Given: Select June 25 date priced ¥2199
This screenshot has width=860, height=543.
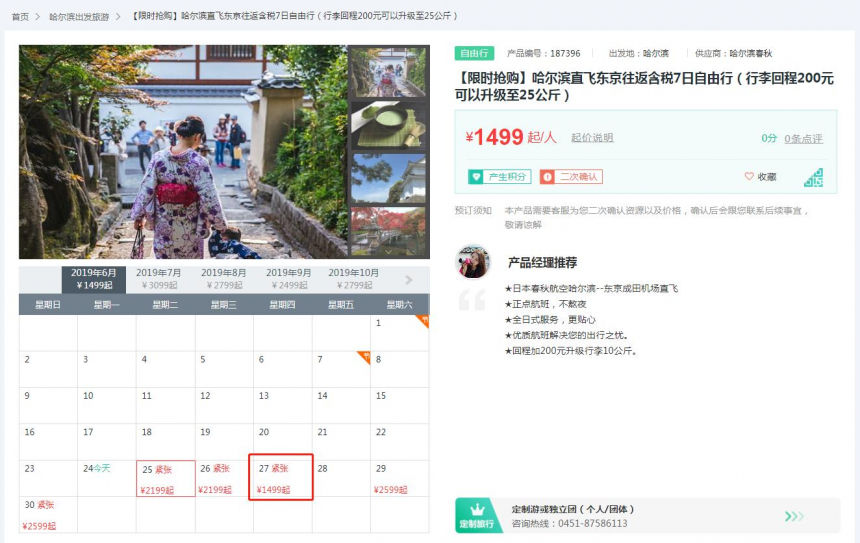Looking at the screenshot, I should [166, 478].
